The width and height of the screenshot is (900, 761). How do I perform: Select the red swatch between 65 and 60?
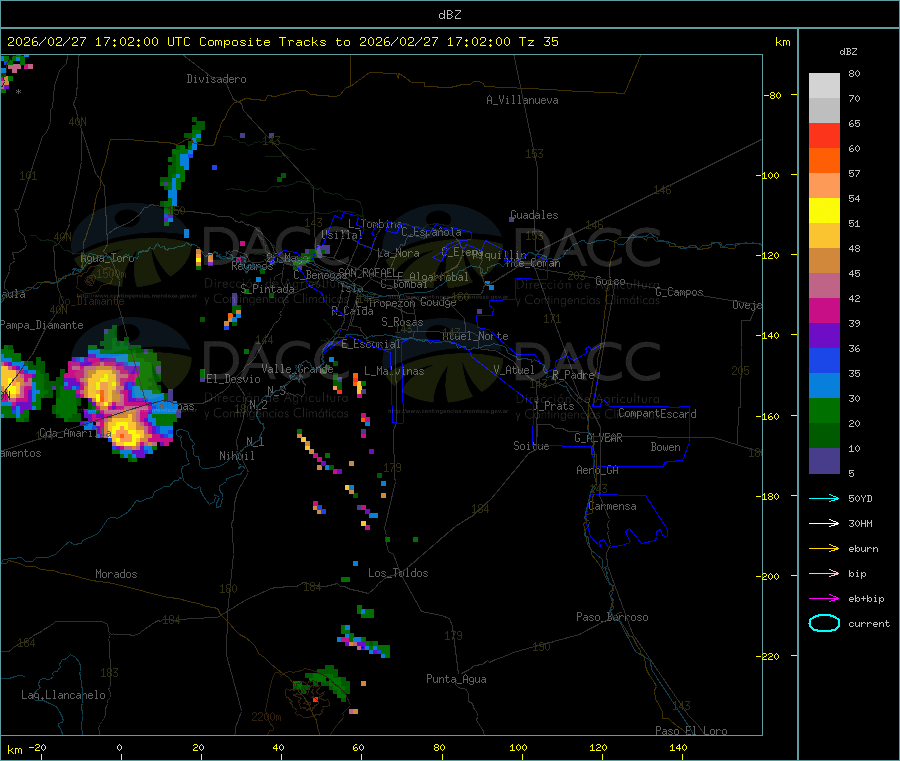click(x=824, y=135)
